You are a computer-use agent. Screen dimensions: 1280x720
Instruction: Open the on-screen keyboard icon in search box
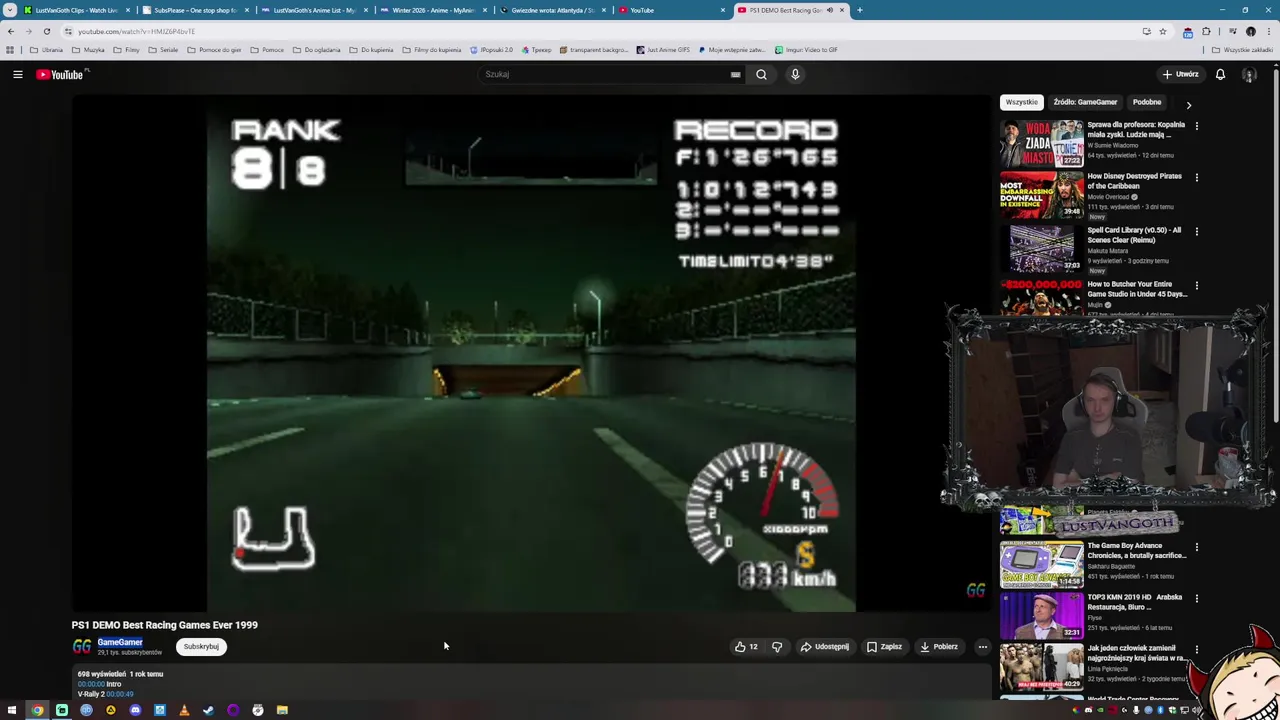735,74
